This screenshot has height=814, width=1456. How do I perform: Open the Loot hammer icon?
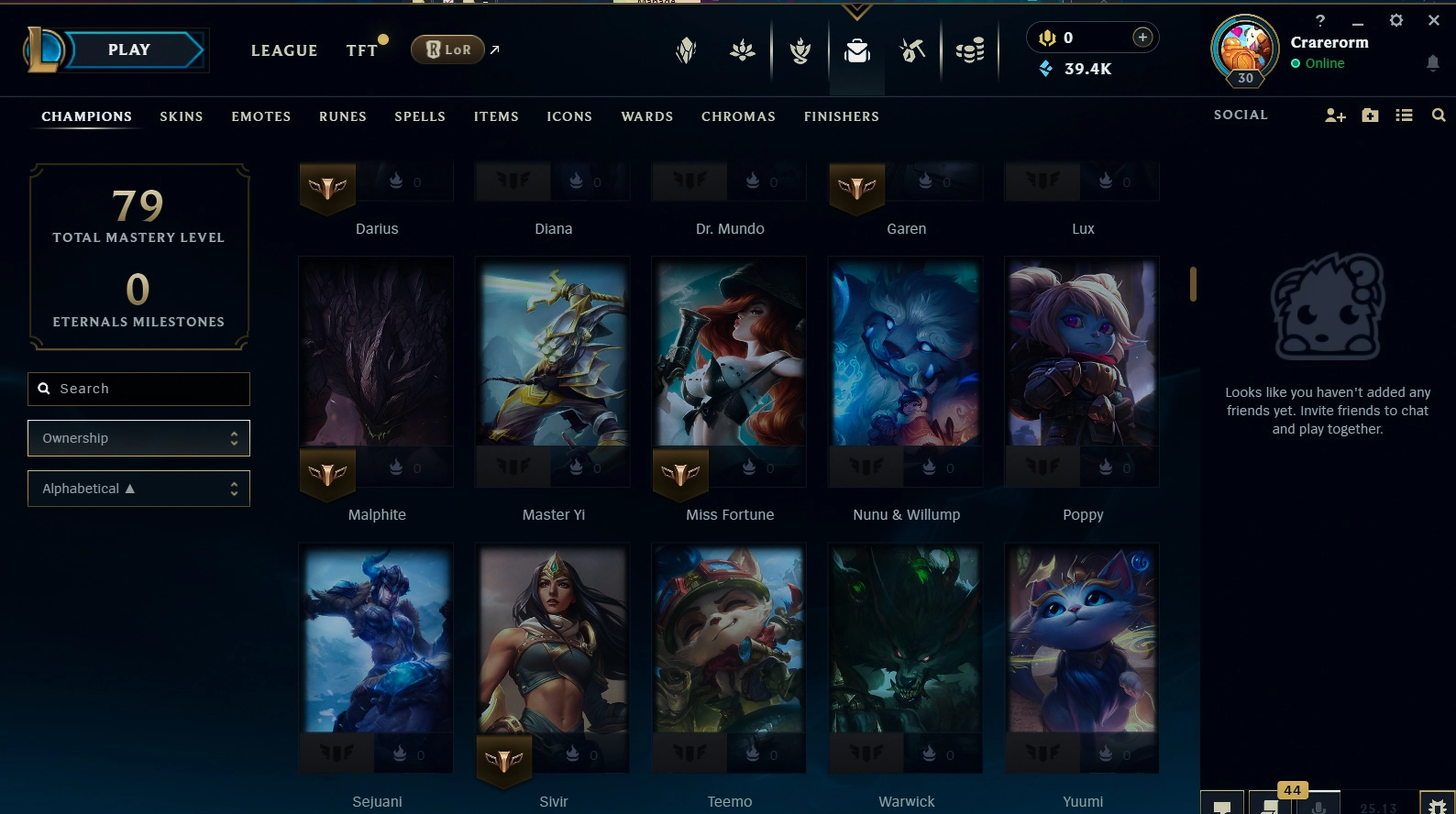(x=912, y=51)
